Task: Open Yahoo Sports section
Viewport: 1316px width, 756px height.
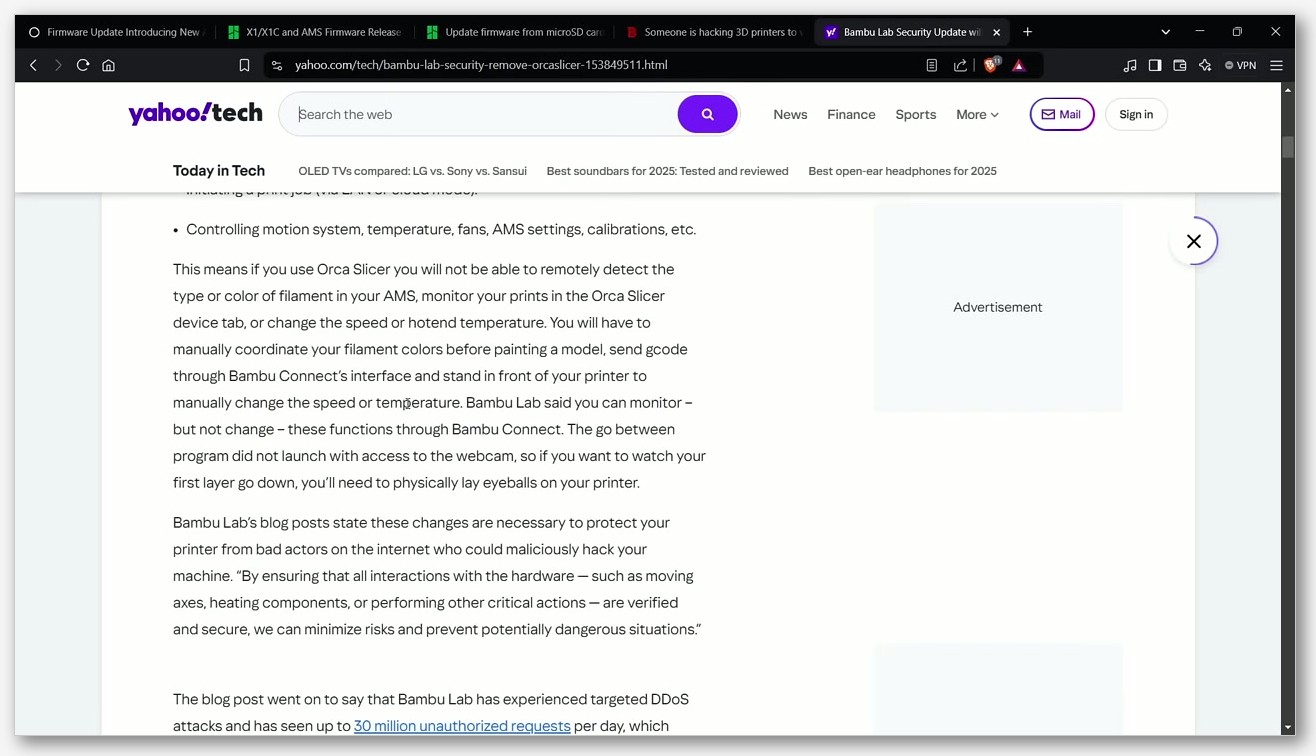Action: coord(916,114)
